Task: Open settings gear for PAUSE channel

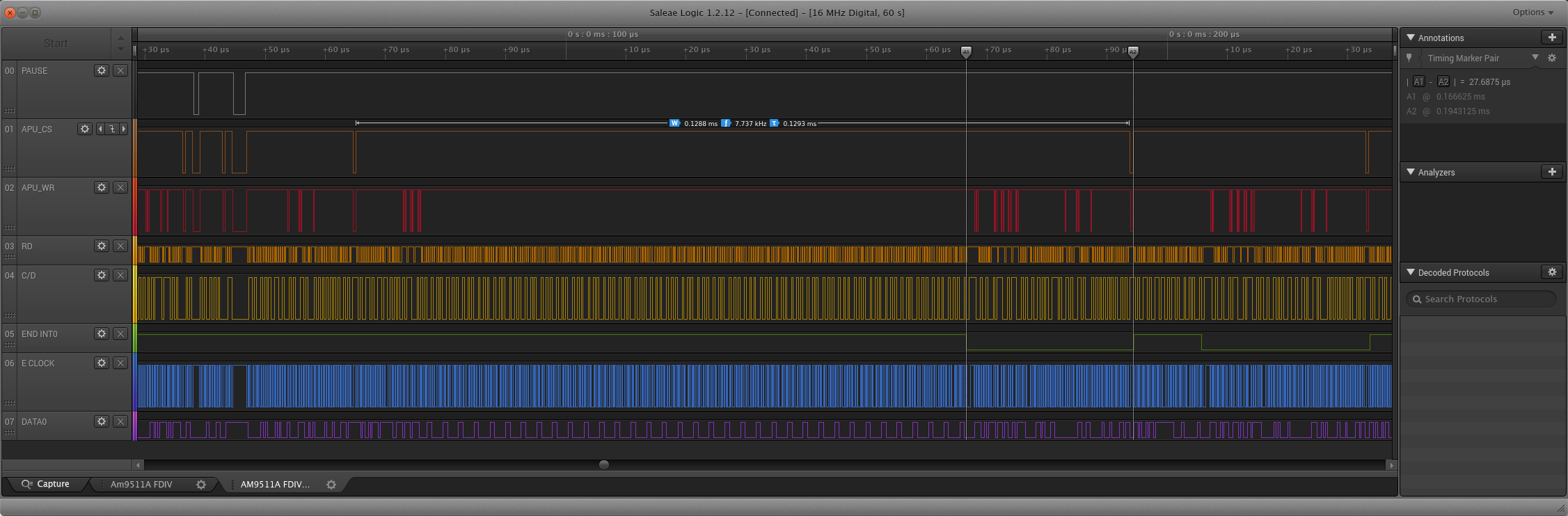Action: (102, 70)
